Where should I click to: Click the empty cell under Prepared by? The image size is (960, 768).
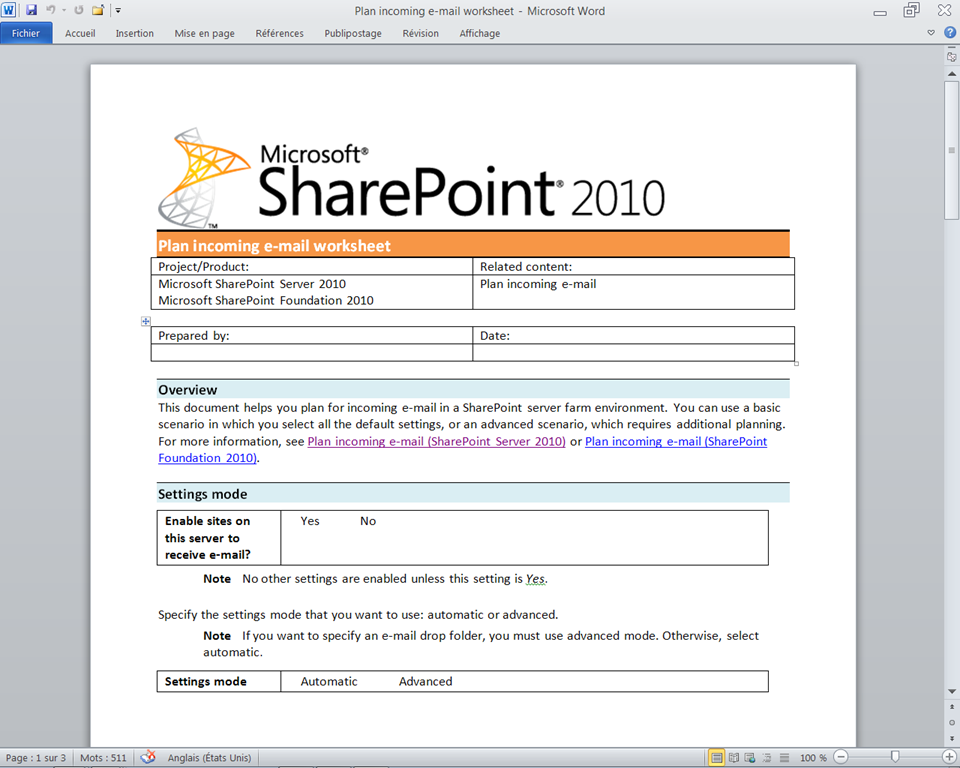pyautogui.click(x=312, y=353)
